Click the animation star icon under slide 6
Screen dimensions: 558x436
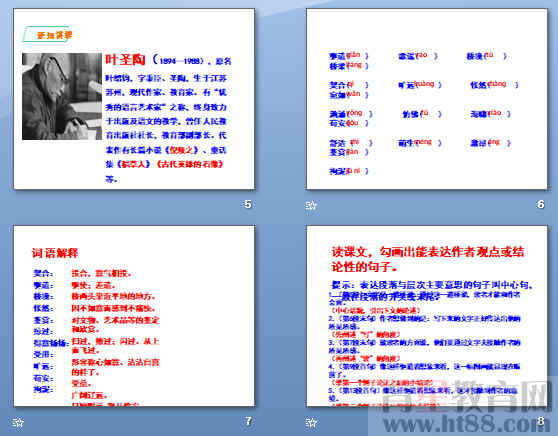[311, 205]
